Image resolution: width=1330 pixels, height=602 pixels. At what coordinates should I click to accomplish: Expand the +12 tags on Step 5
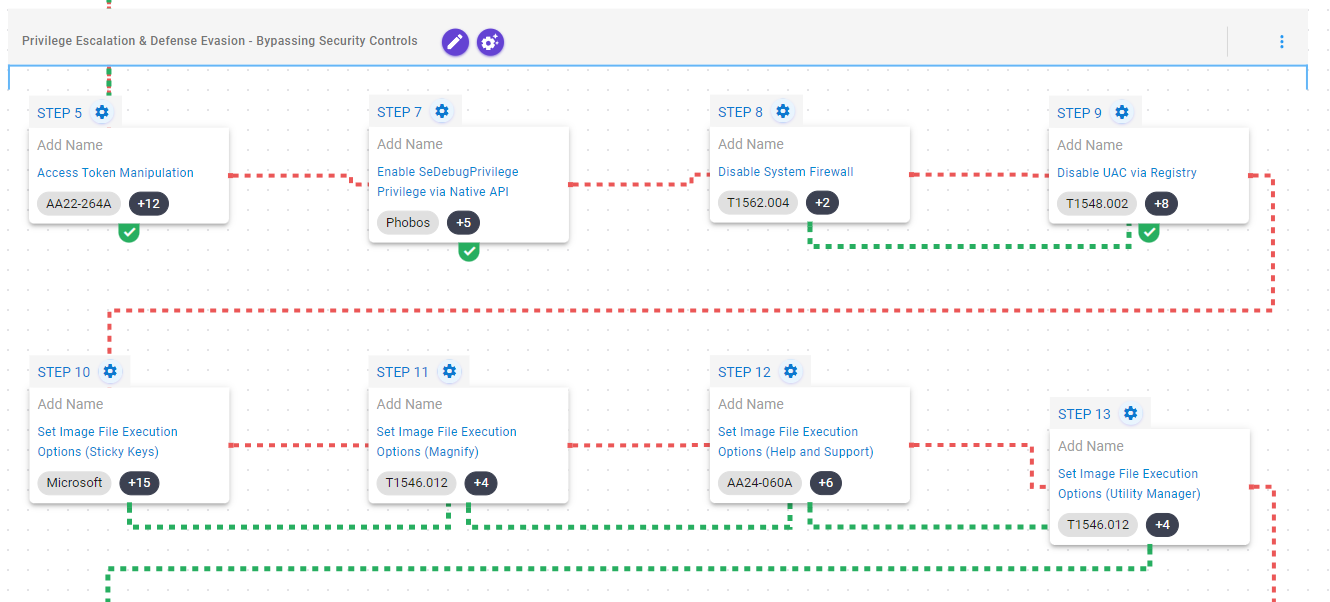click(149, 204)
